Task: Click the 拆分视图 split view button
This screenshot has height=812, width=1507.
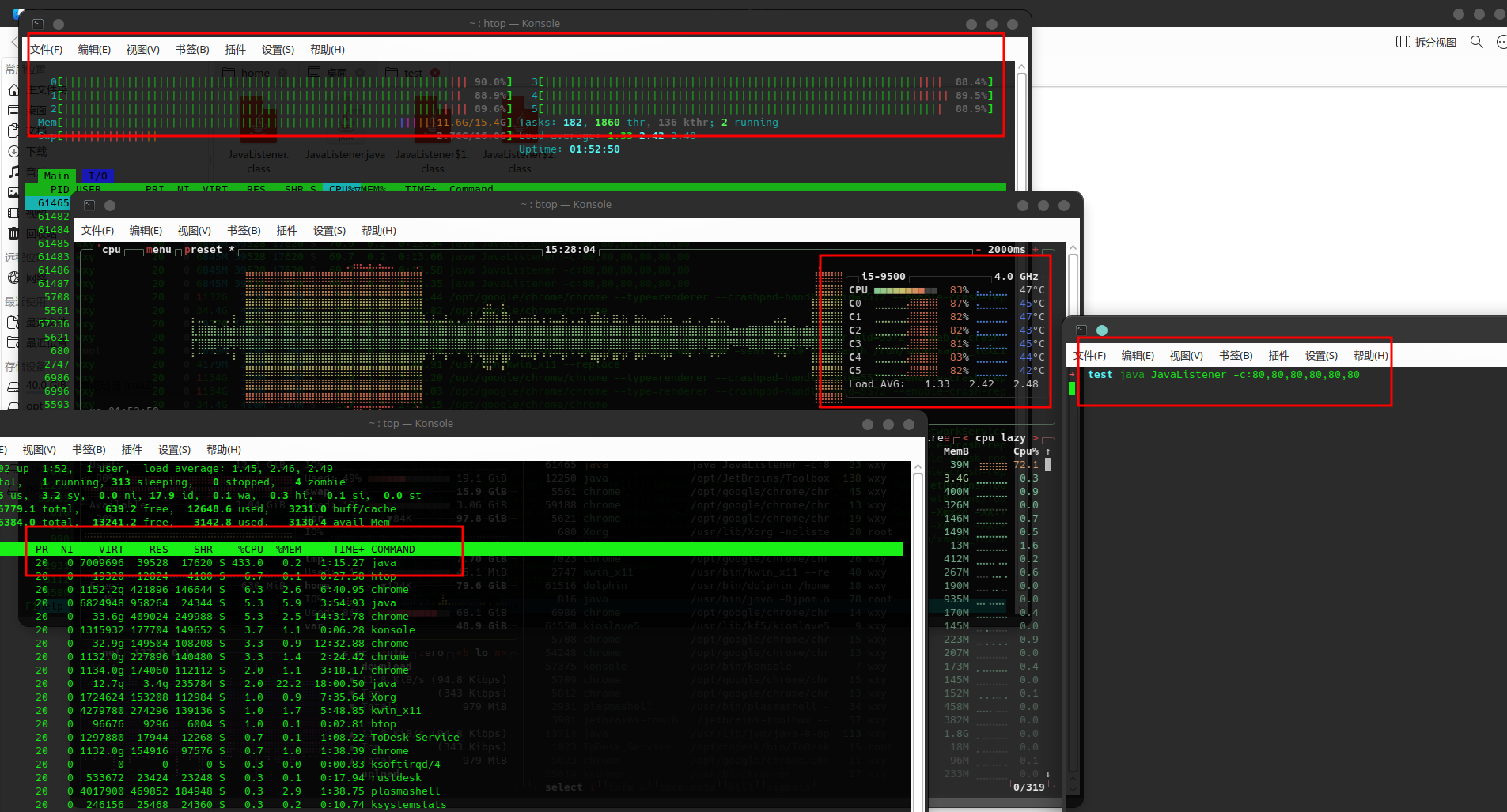Action: coord(1426,42)
